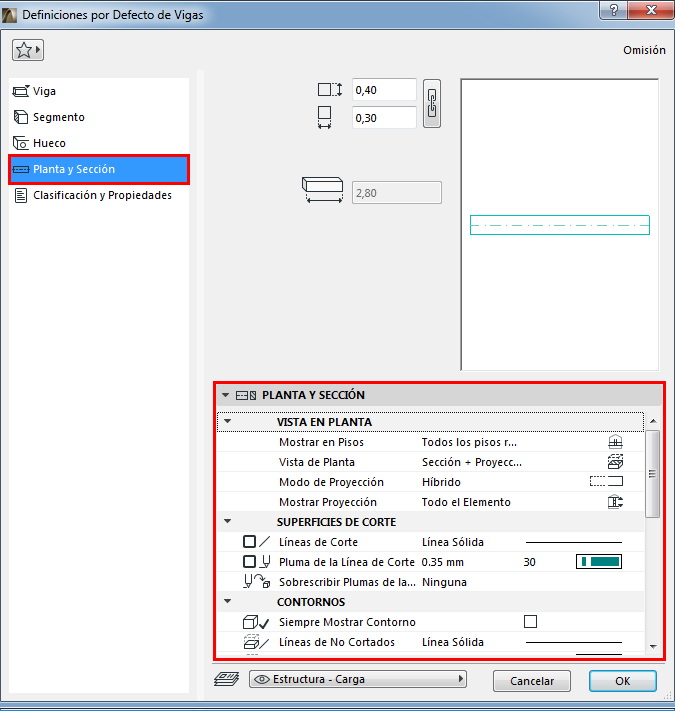The height and width of the screenshot is (711, 675).
Task: Select the Viga page
Action: [x=99, y=91]
